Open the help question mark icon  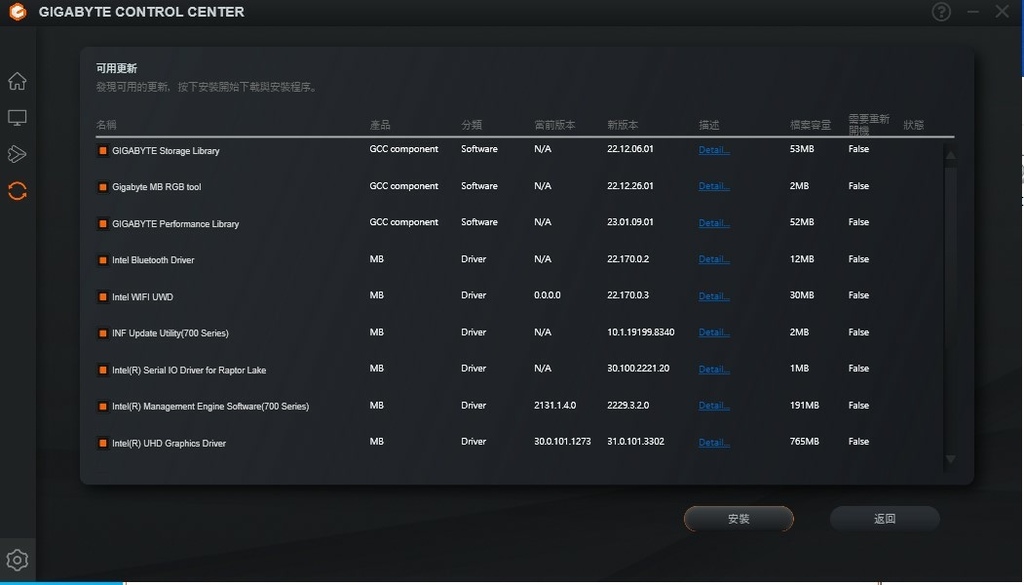point(941,12)
